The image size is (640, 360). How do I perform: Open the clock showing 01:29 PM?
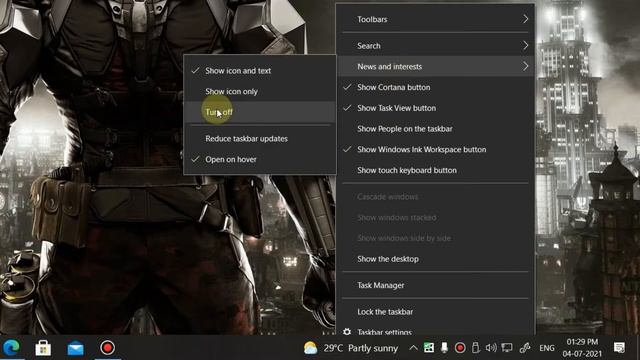(582, 348)
